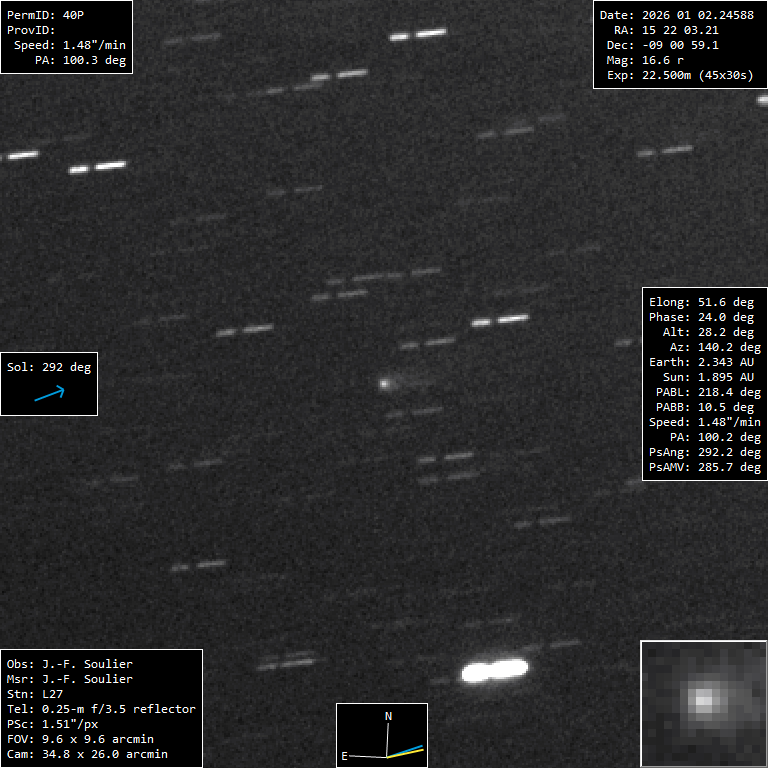Click the blue solar direction arrow
The image size is (768, 768).
[49, 395]
